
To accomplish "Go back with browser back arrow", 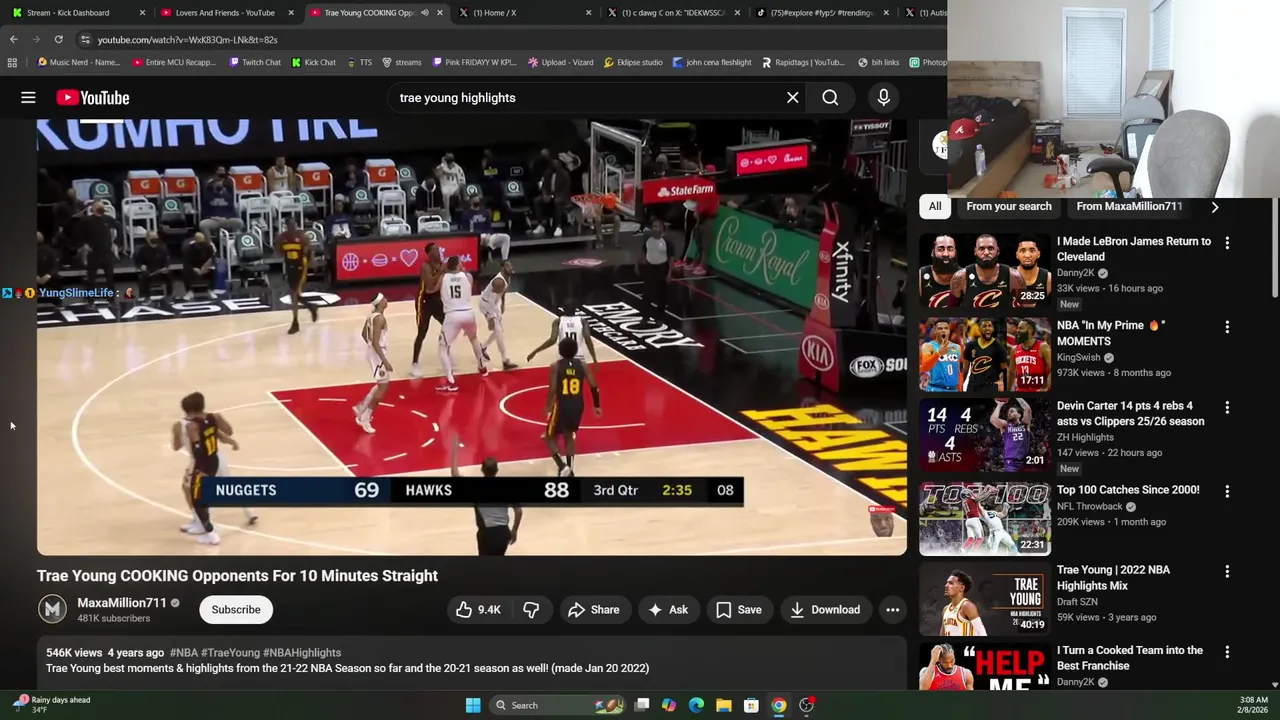I will tap(13, 39).
